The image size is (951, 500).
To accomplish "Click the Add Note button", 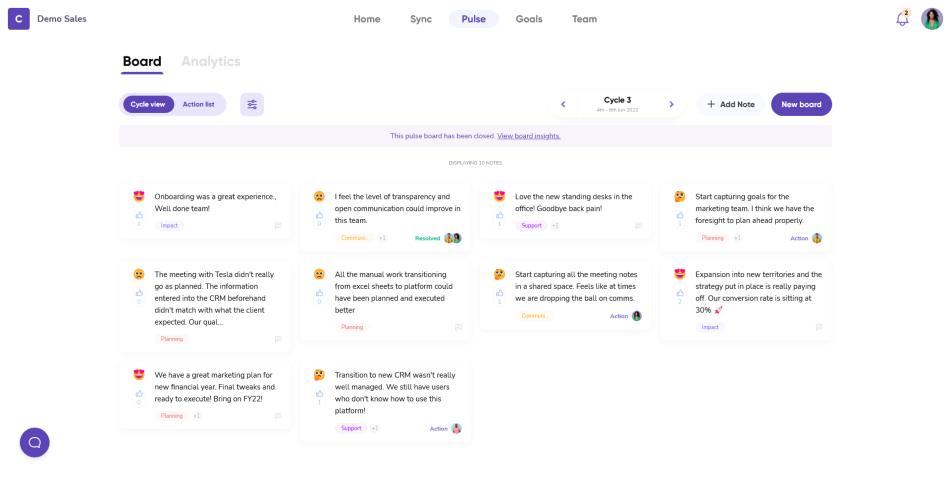I will tap(730, 104).
